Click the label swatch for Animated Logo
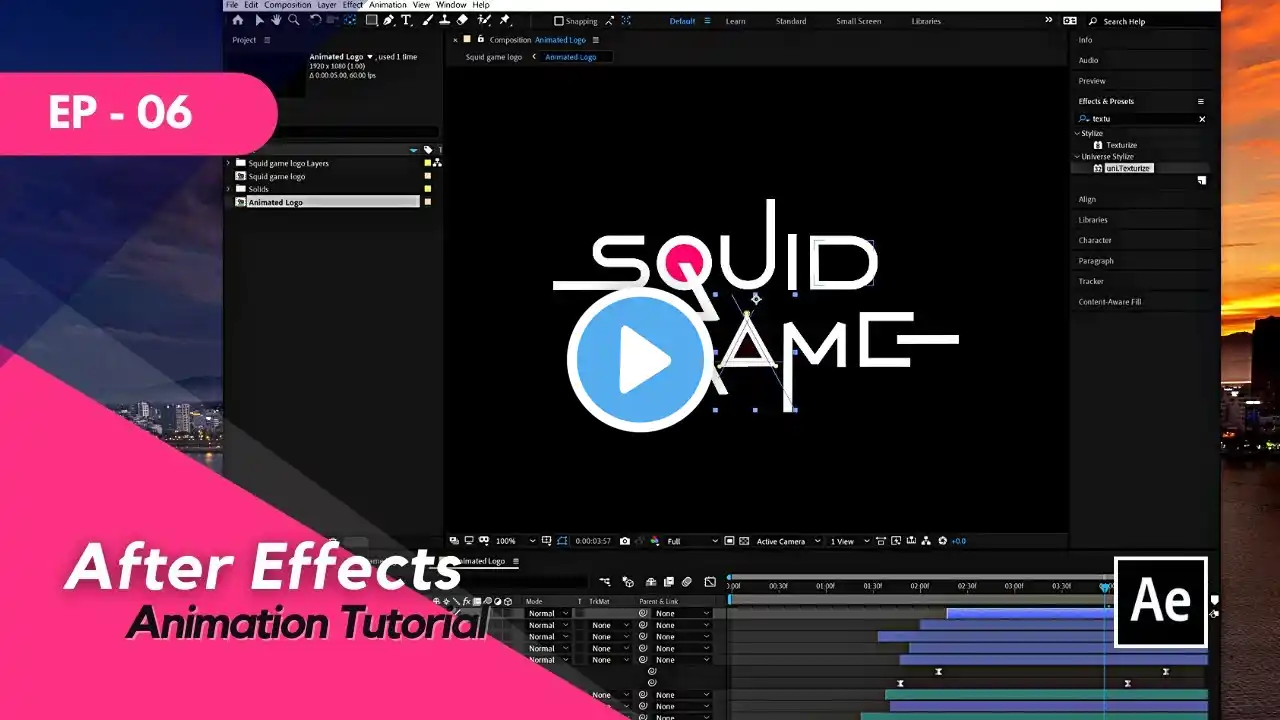The height and width of the screenshot is (720, 1280). pyautogui.click(x=428, y=202)
